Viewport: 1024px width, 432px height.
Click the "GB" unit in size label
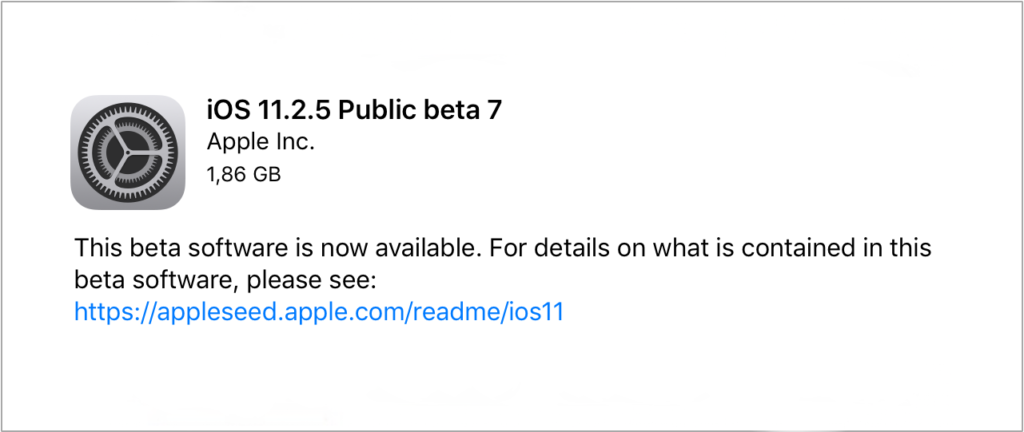[x=265, y=175]
